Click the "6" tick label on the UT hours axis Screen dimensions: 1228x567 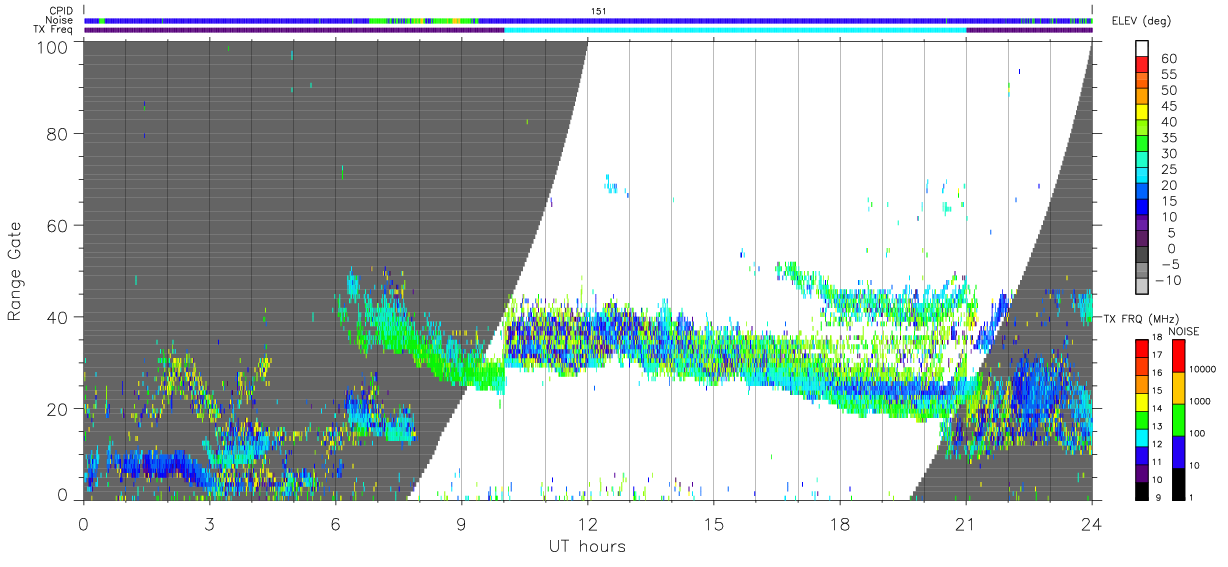tap(335, 523)
